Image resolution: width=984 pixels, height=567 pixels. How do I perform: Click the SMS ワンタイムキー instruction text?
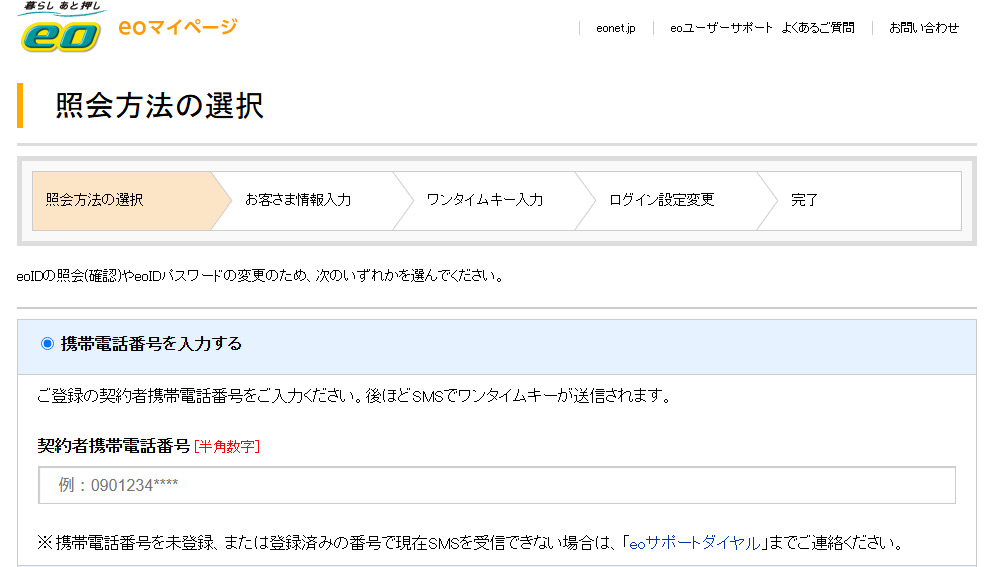pyautogui.click(x=352, y=396)
